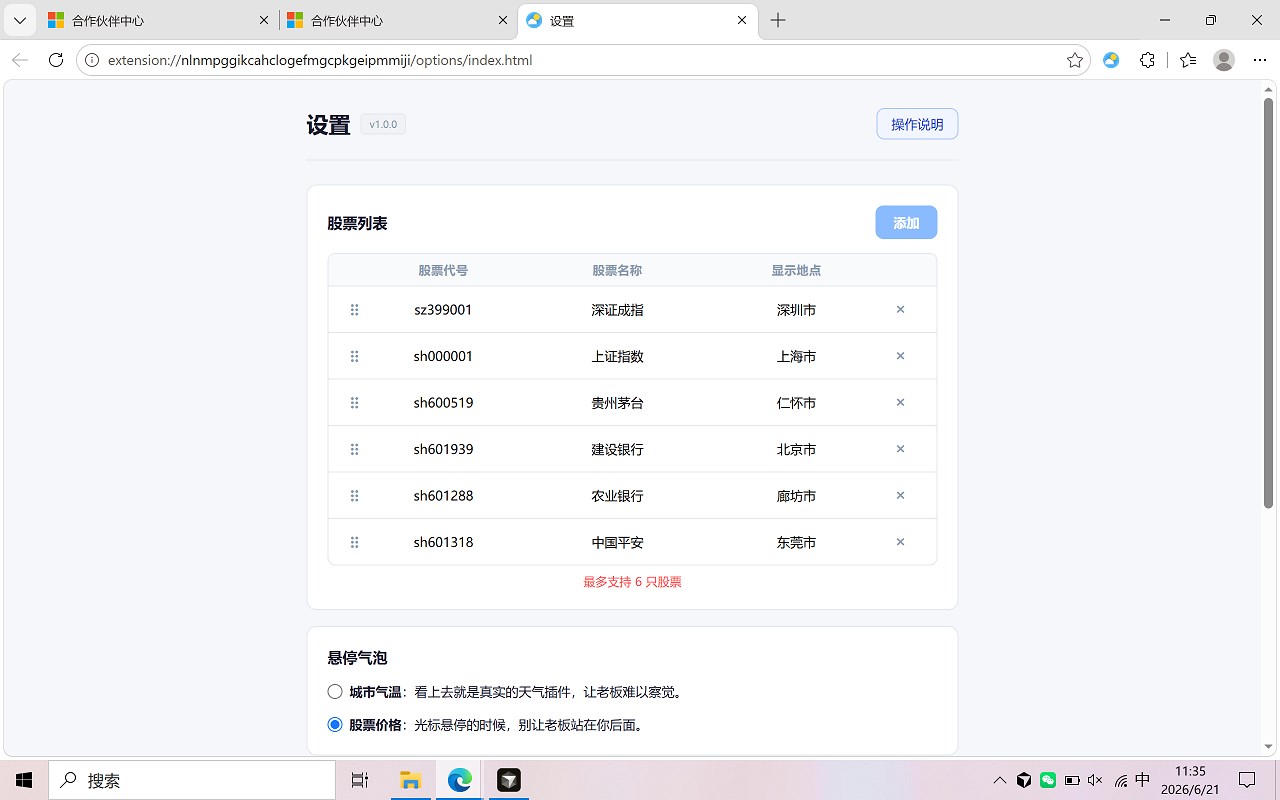Click drag handle of sh601318 row

point(354,542)
